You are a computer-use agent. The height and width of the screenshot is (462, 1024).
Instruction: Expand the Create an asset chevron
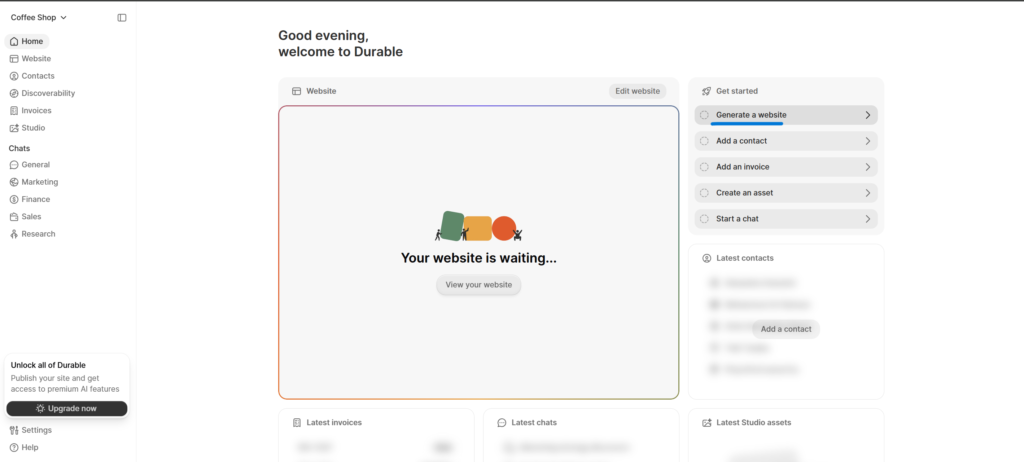click(867, 193)
